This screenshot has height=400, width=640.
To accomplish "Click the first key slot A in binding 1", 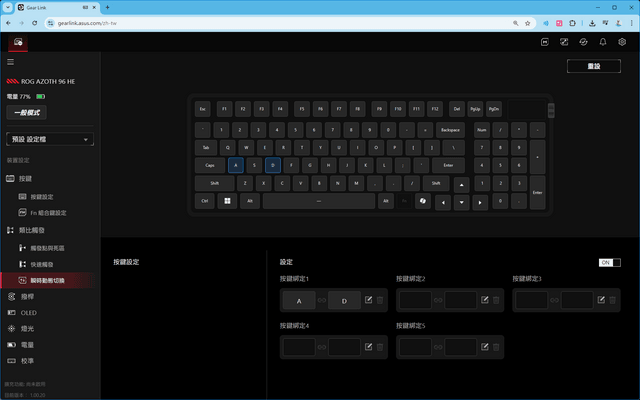I will coord(299,300).
